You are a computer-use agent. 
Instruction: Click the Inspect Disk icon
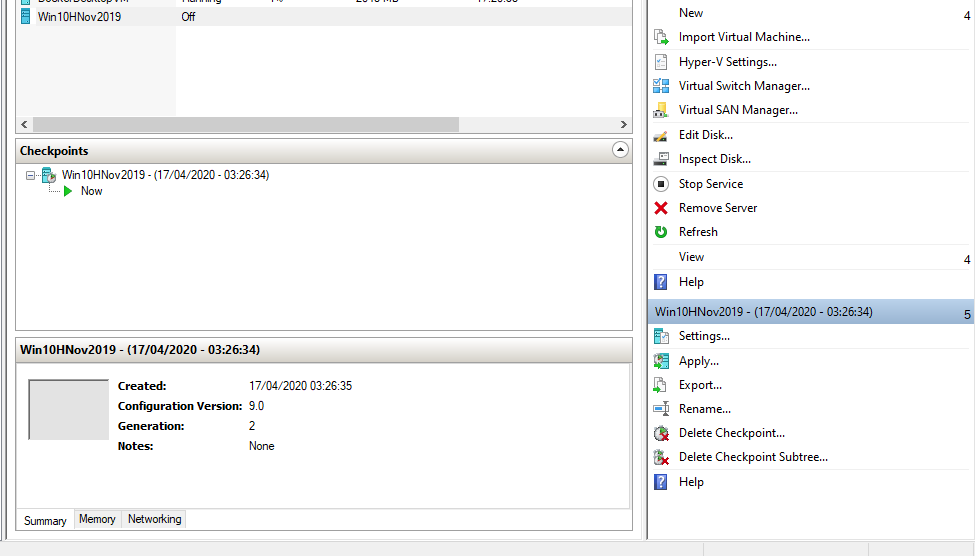[661, 159]
